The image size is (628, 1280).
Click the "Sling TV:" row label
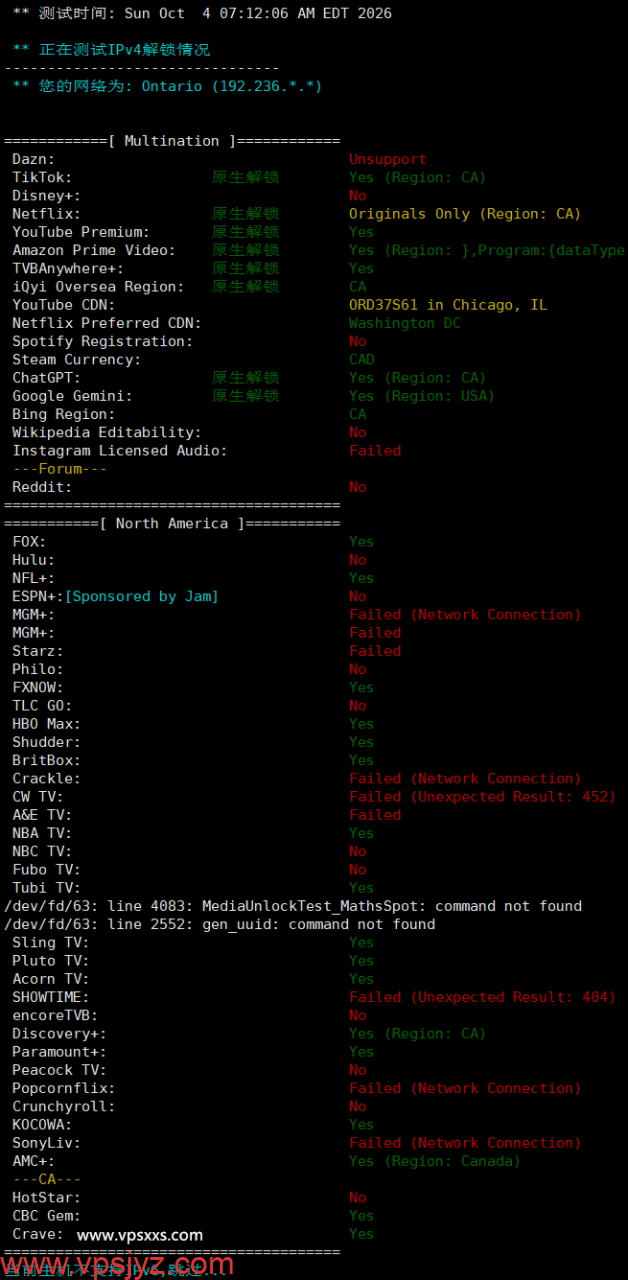click(x=51, y=942)
